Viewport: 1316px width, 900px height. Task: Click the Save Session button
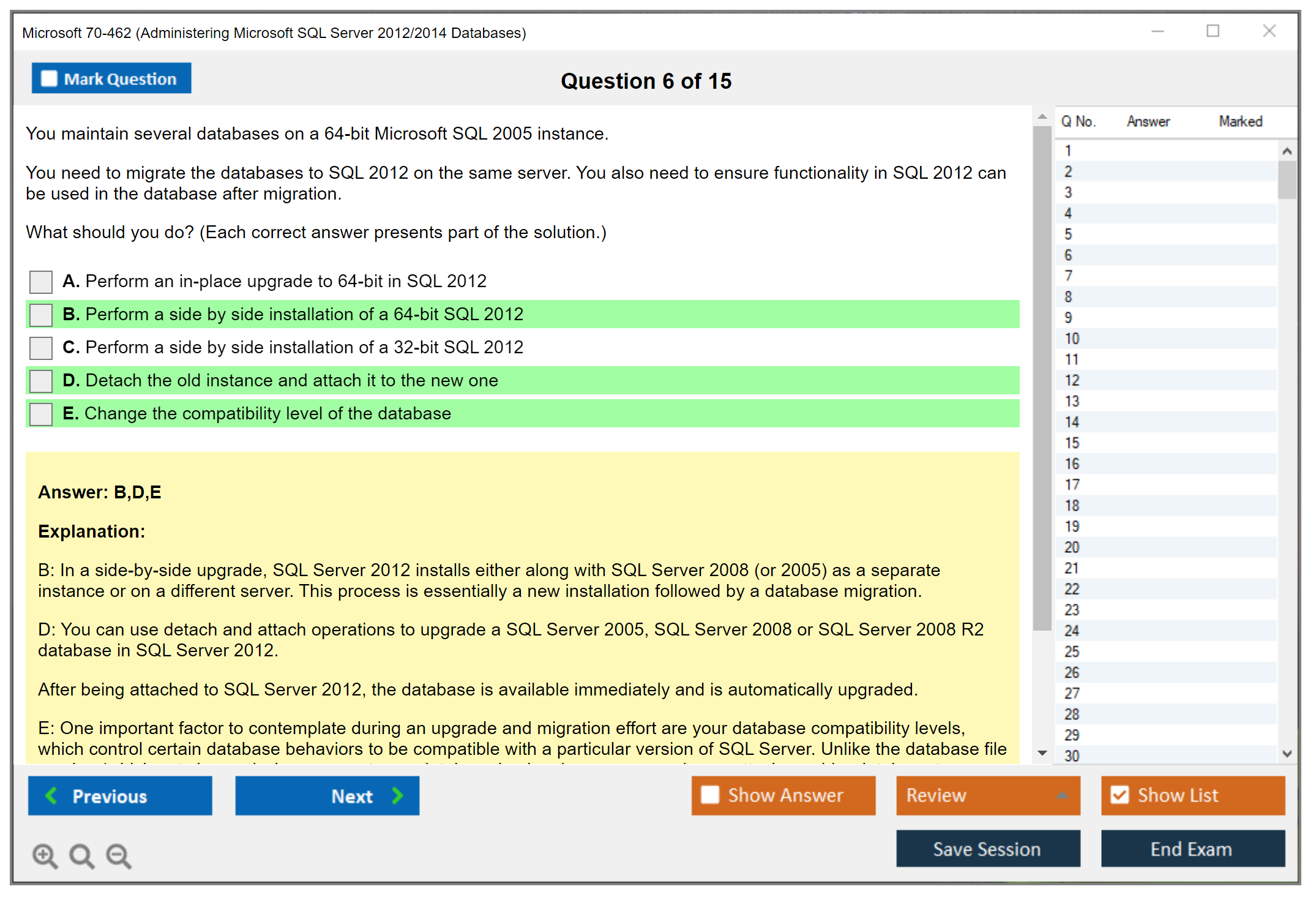(987, 849)
